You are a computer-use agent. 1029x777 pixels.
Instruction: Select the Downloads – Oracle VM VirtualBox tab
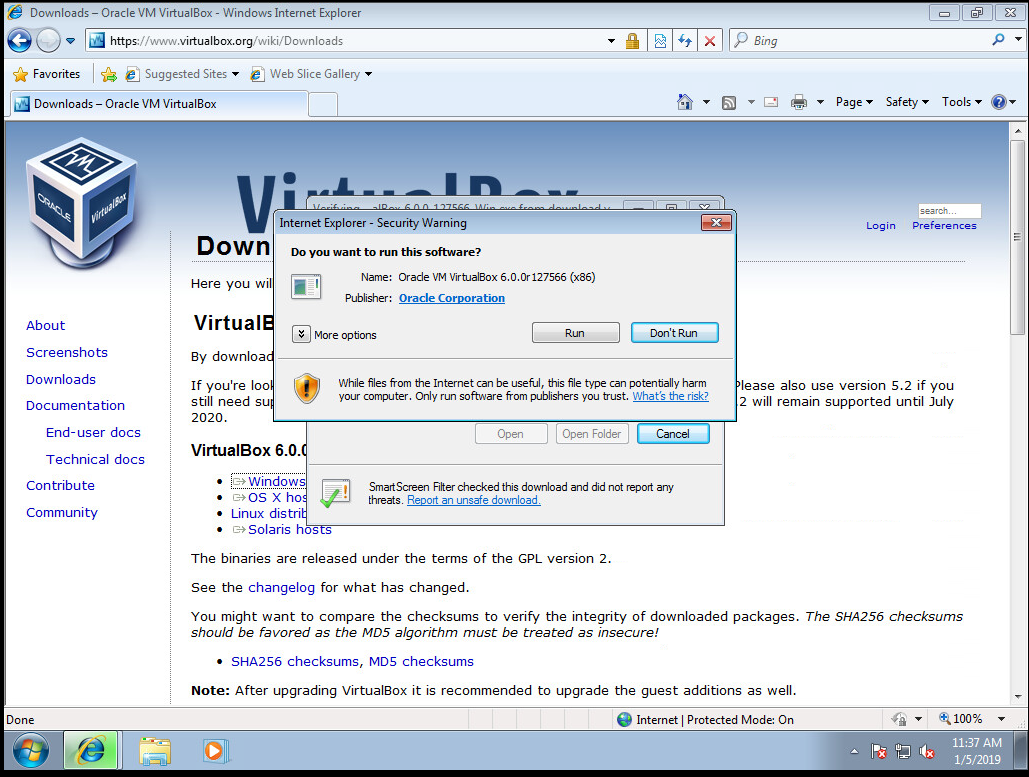(x=158, y=104)
